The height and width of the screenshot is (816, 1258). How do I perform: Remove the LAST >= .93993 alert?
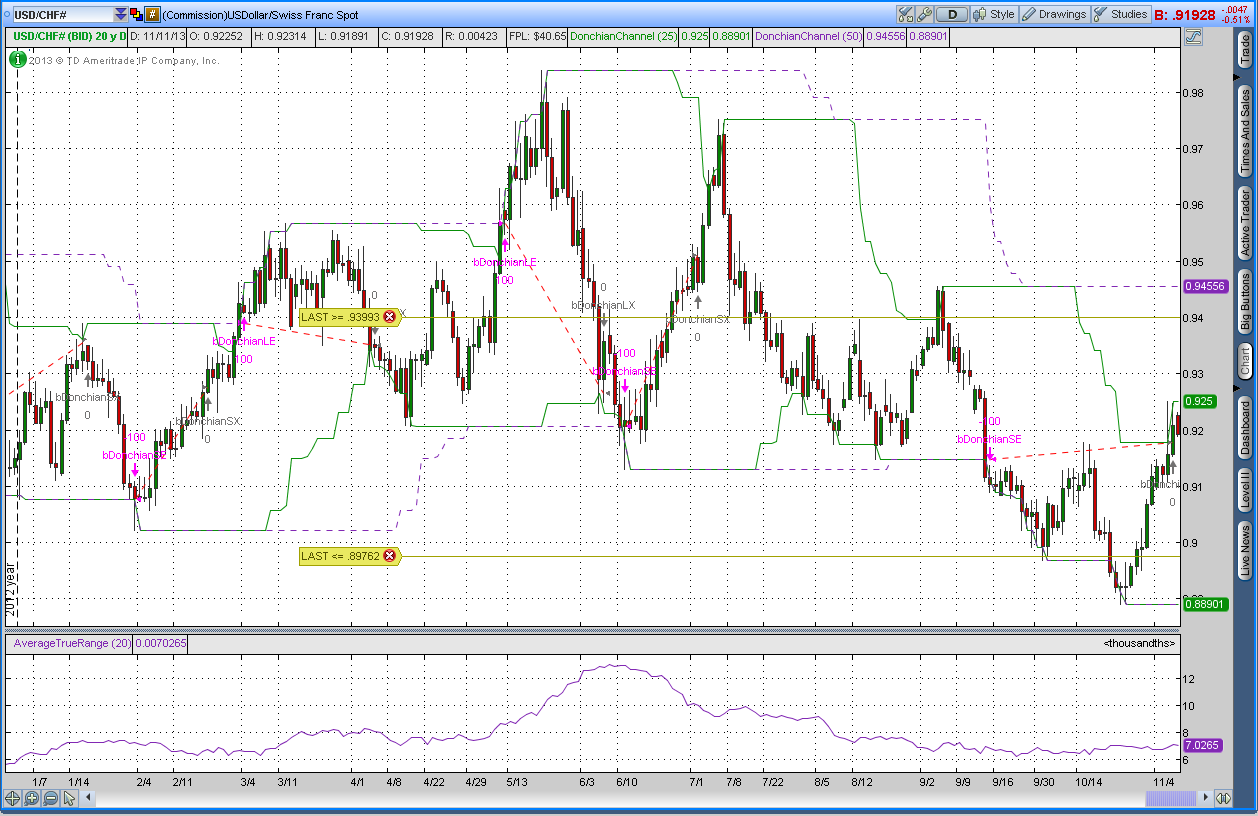pyautogui.click(x=390, y=317)
